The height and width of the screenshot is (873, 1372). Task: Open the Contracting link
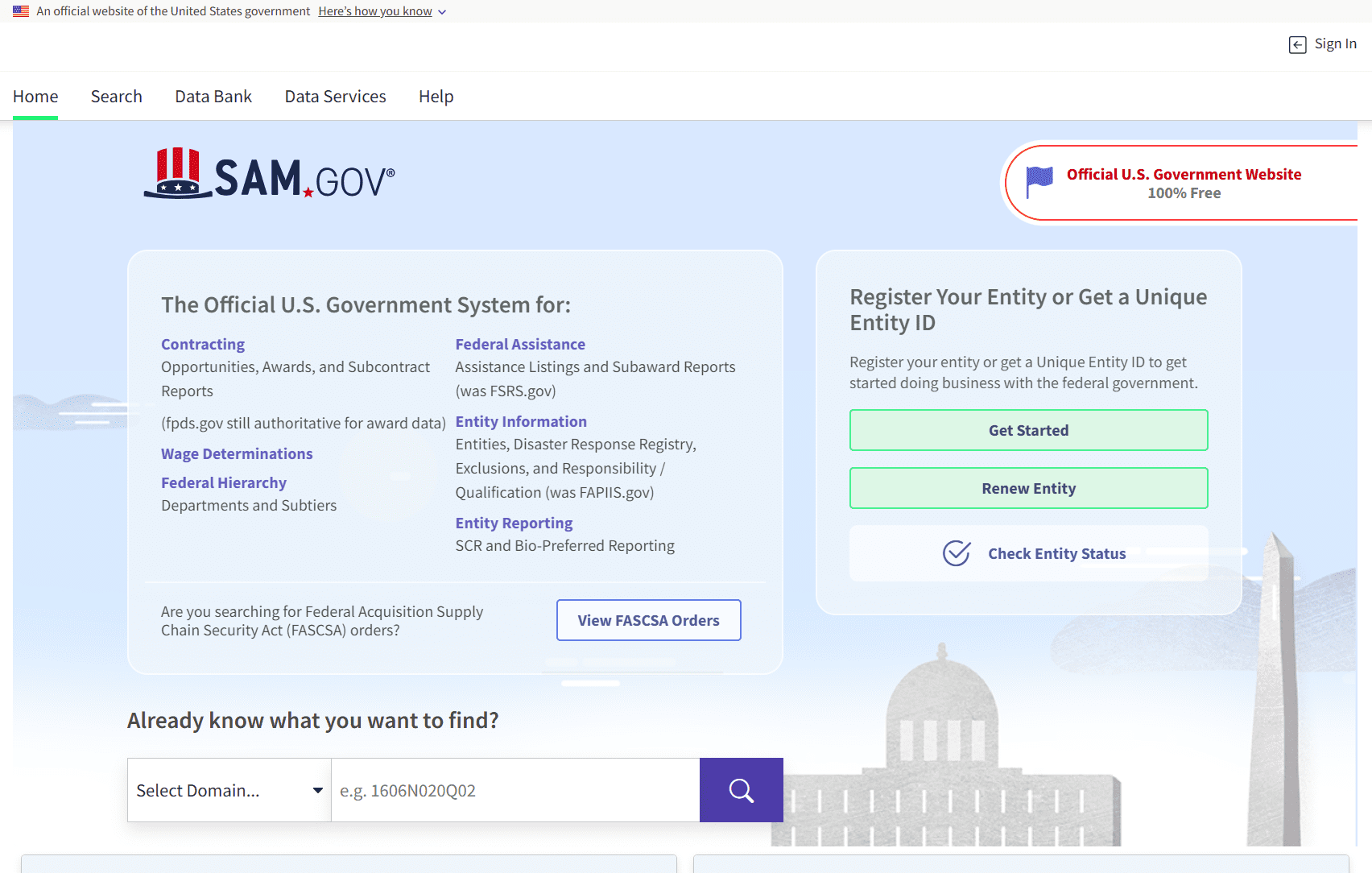(x=202, y=344)
